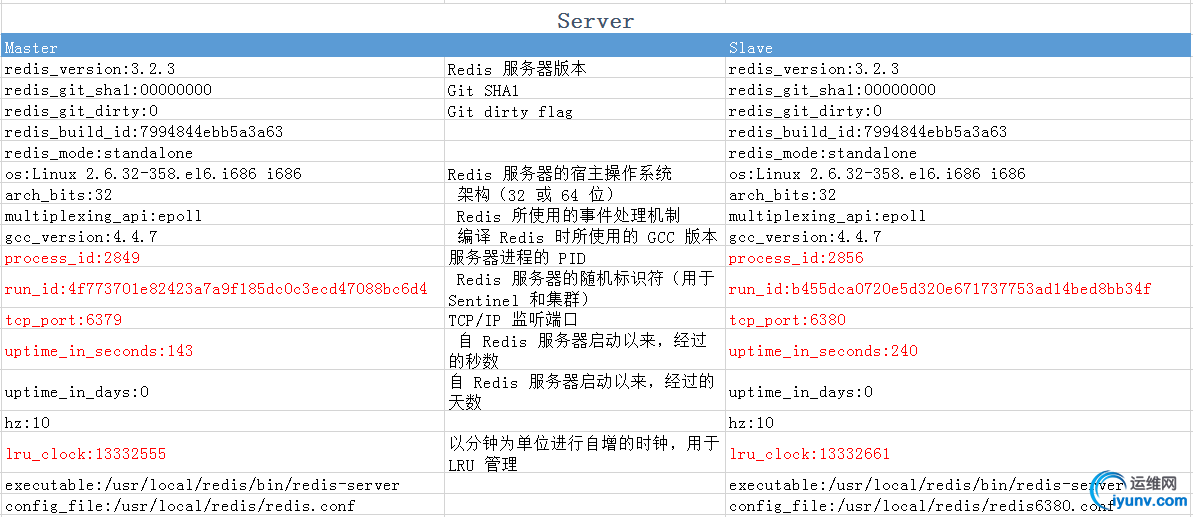Screen dimensions: 1193x517
Task: Select Master redis_version:3.2.3 cell
Action: [x=222, y=68]
